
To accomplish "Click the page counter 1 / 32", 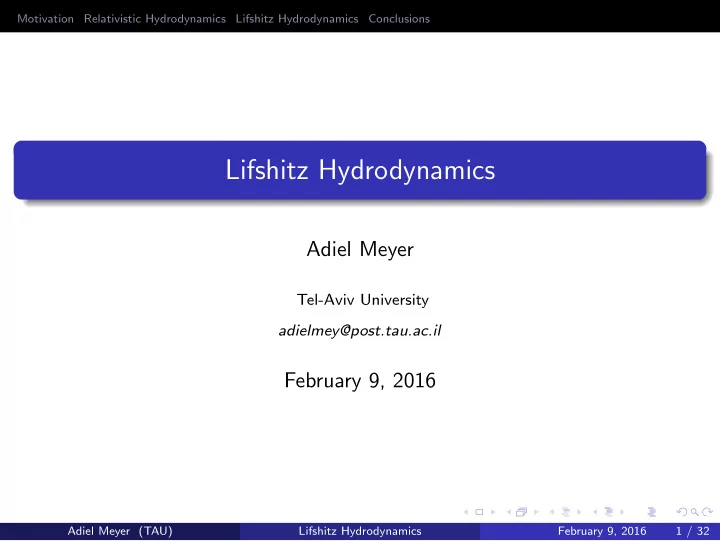I will tap(693, 531).
